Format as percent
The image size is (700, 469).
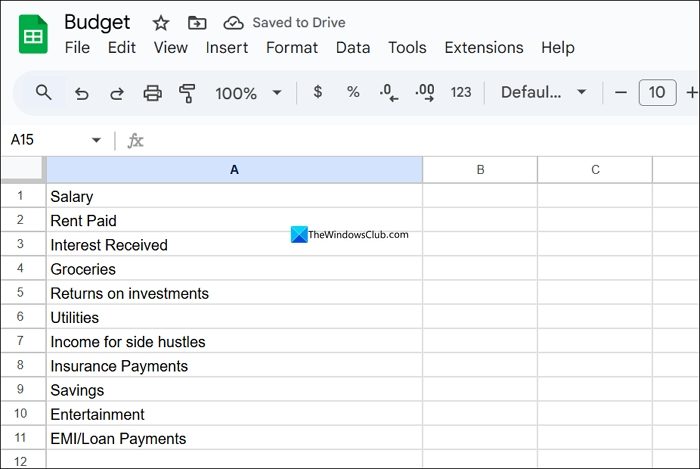[x=353, y=92]
